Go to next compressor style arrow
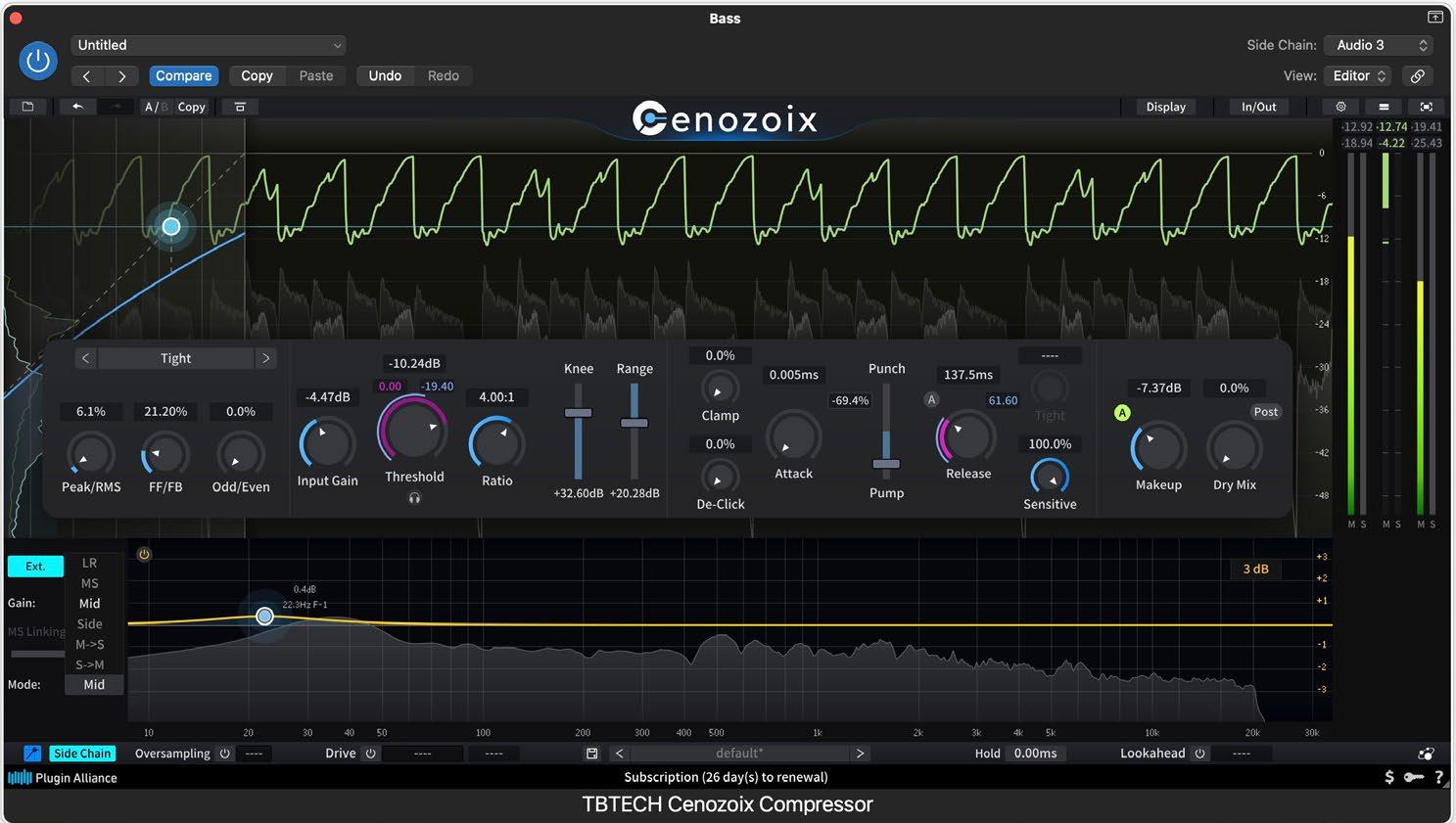 pyautogui.click(x=265, y=358)
